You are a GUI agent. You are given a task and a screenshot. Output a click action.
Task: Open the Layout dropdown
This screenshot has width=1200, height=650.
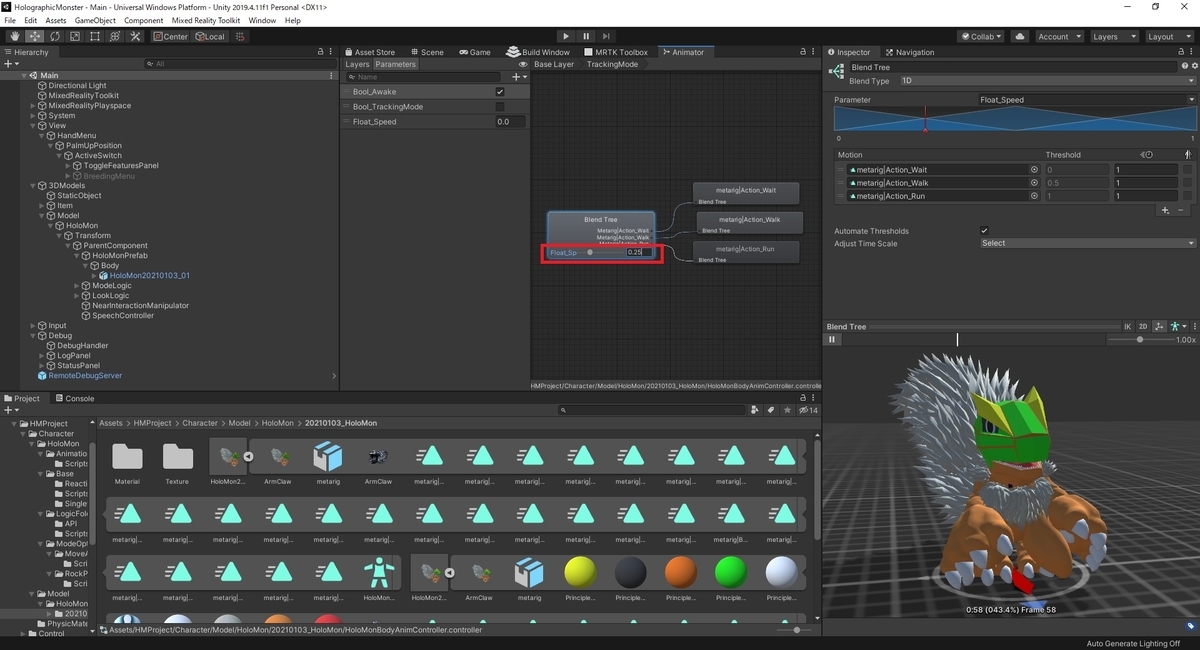coord(1168,36)
